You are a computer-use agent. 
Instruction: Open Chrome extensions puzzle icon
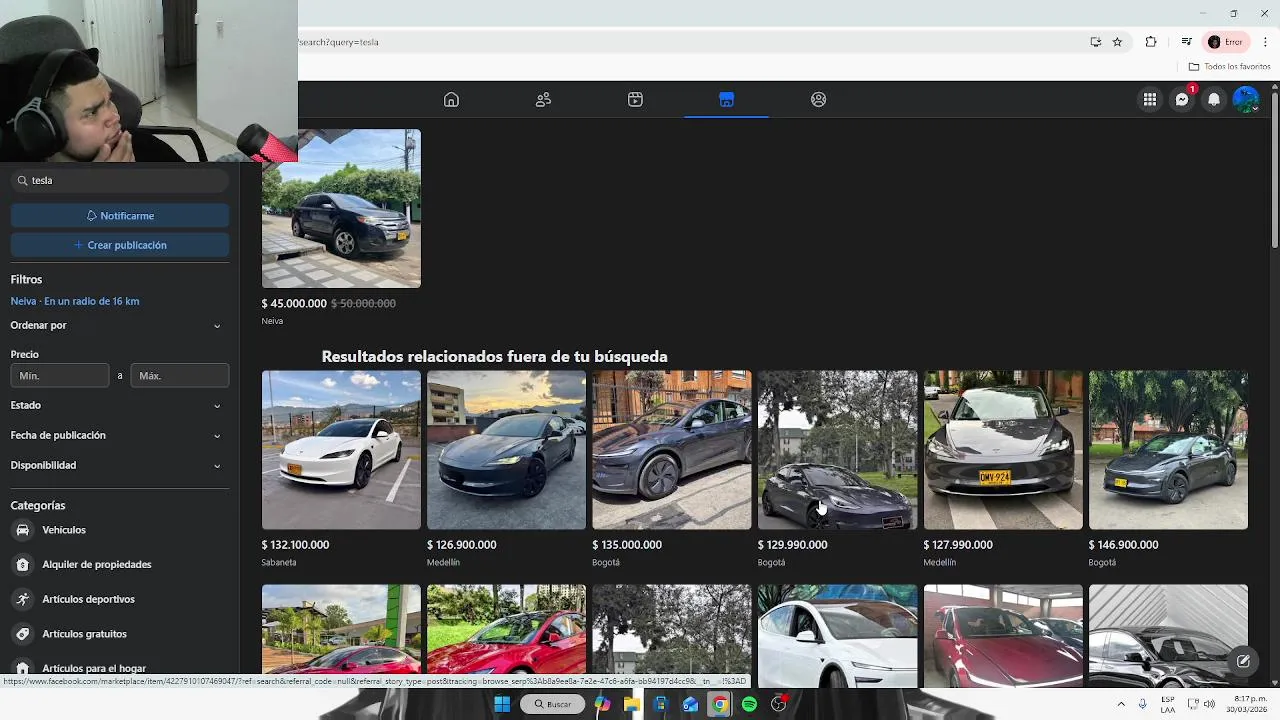pos(1151,42)
